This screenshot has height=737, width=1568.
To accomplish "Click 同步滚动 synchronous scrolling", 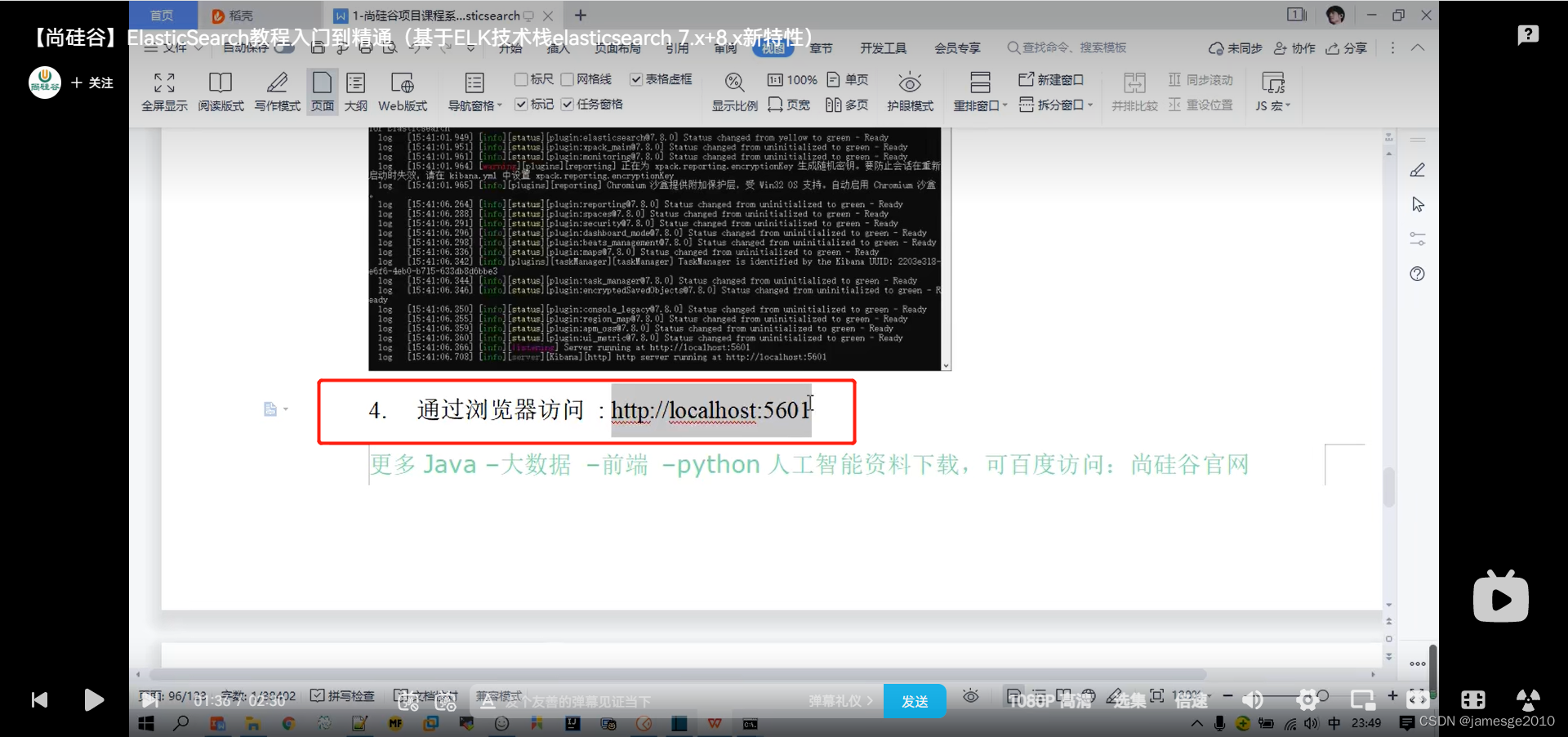I will [x=1200, y=79].
